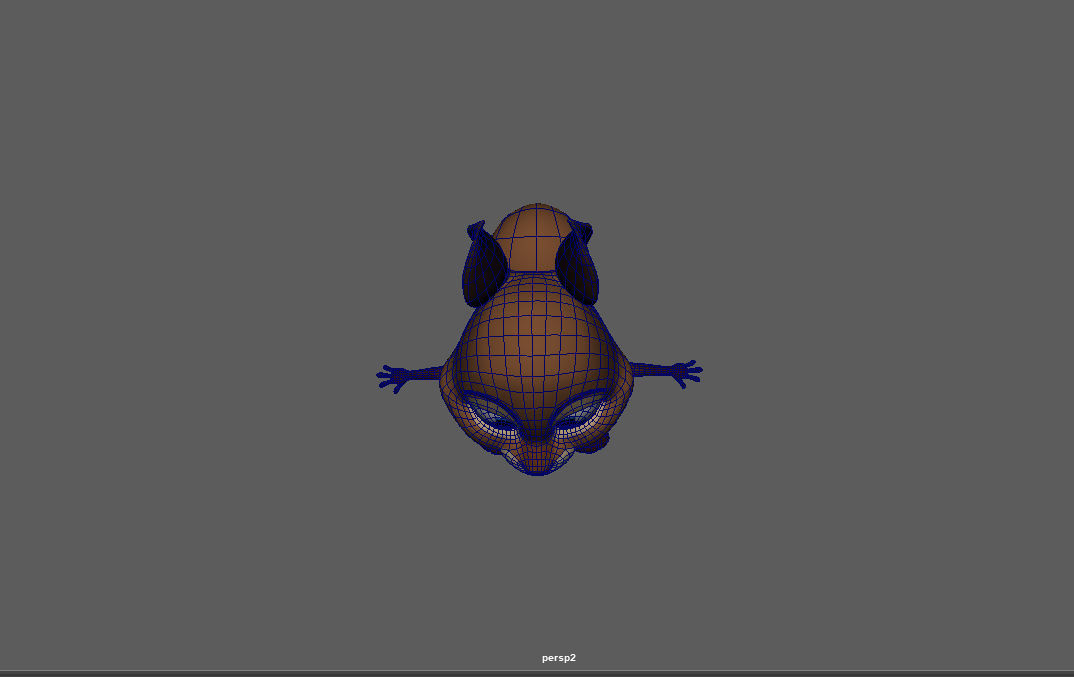This screenshot has width=1074, height=677.
Task: Select the dark ear on the left side
Action: (484, 264)
